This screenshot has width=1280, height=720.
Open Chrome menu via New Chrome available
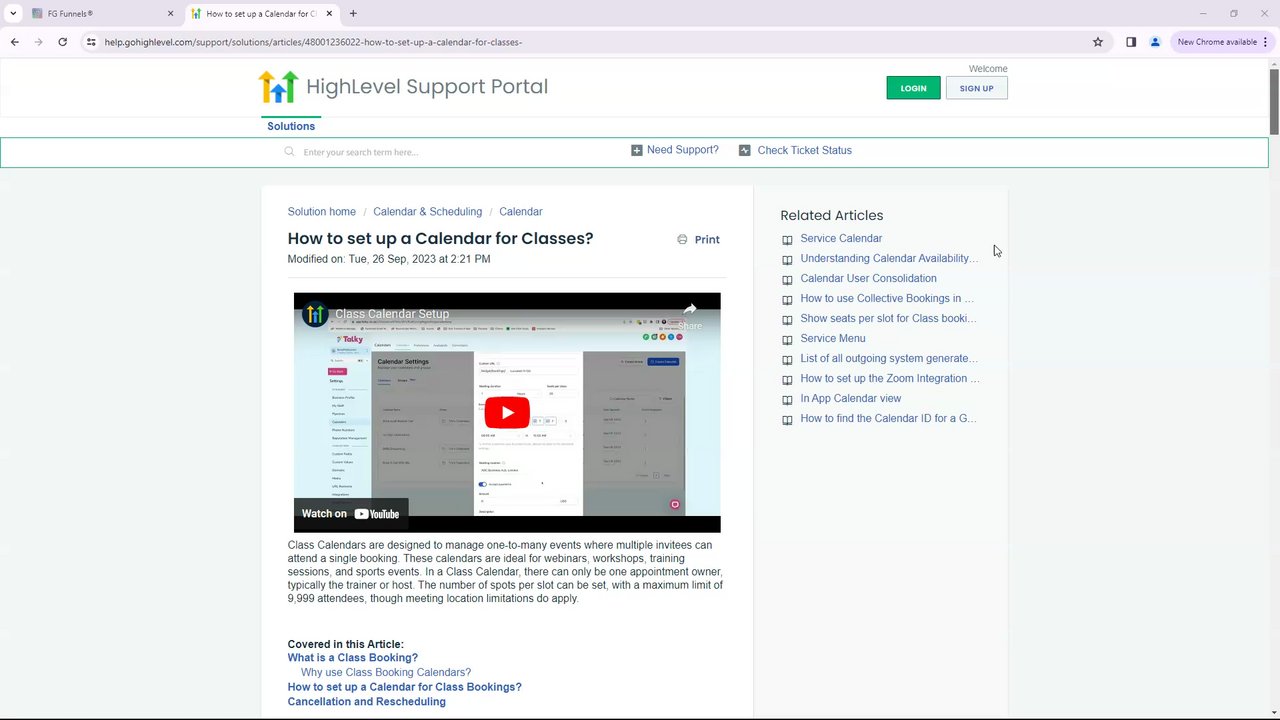(1222, 42)
